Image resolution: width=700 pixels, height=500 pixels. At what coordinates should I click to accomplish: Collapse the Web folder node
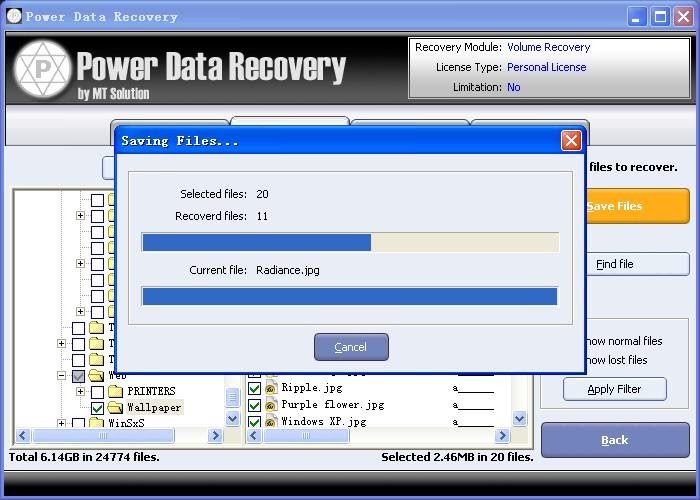(x=62, y=375)
